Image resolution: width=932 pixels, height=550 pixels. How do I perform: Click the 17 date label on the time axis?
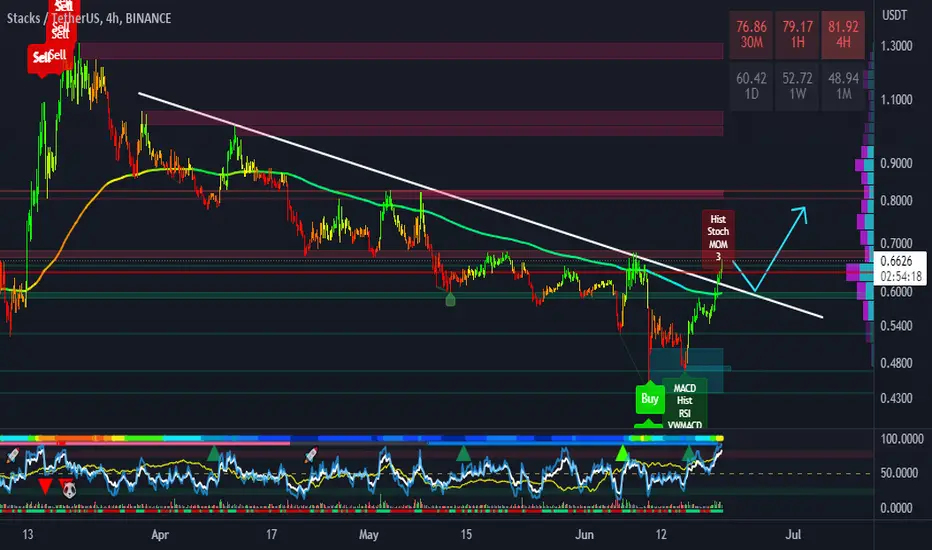pyautogui.click(x=271, y=535)
